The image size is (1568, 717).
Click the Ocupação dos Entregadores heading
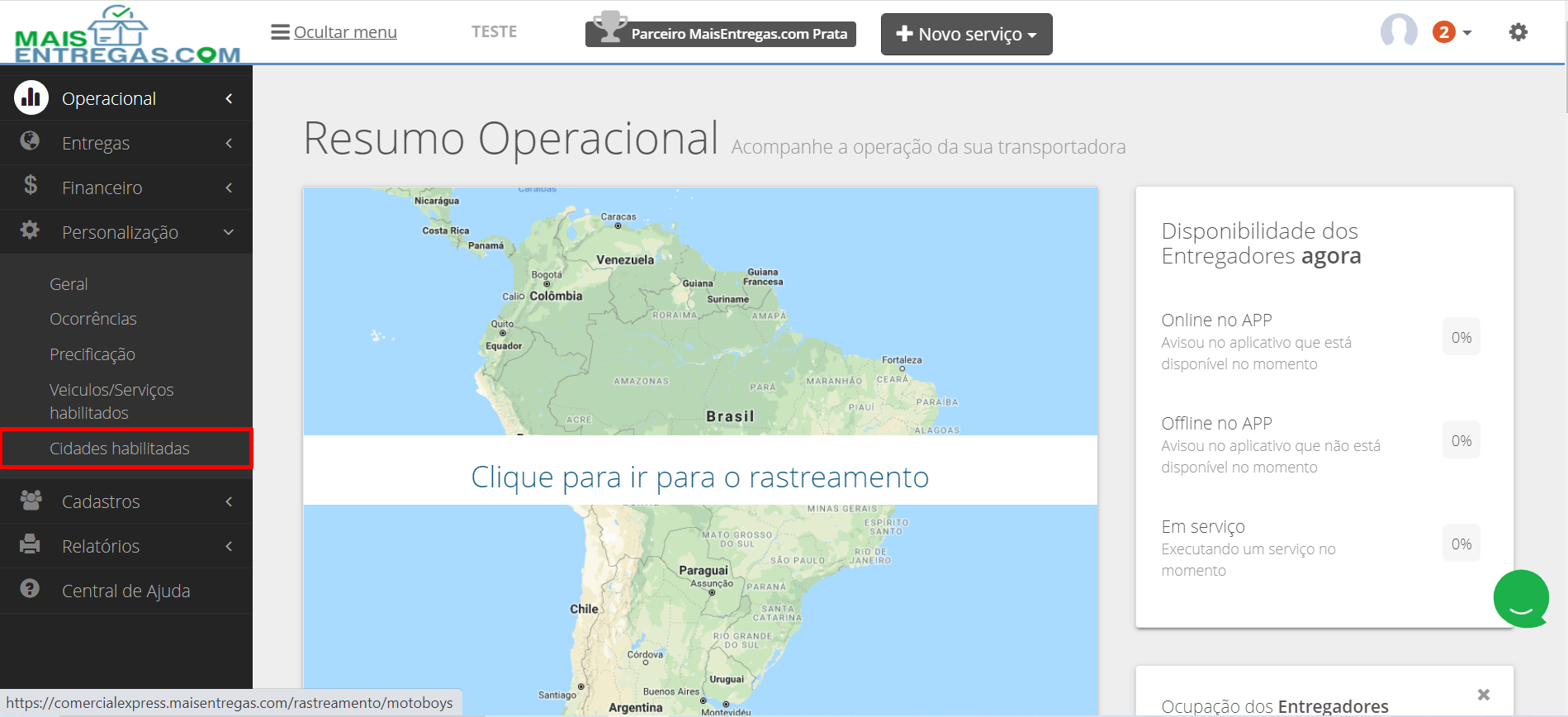point(1275,706)
